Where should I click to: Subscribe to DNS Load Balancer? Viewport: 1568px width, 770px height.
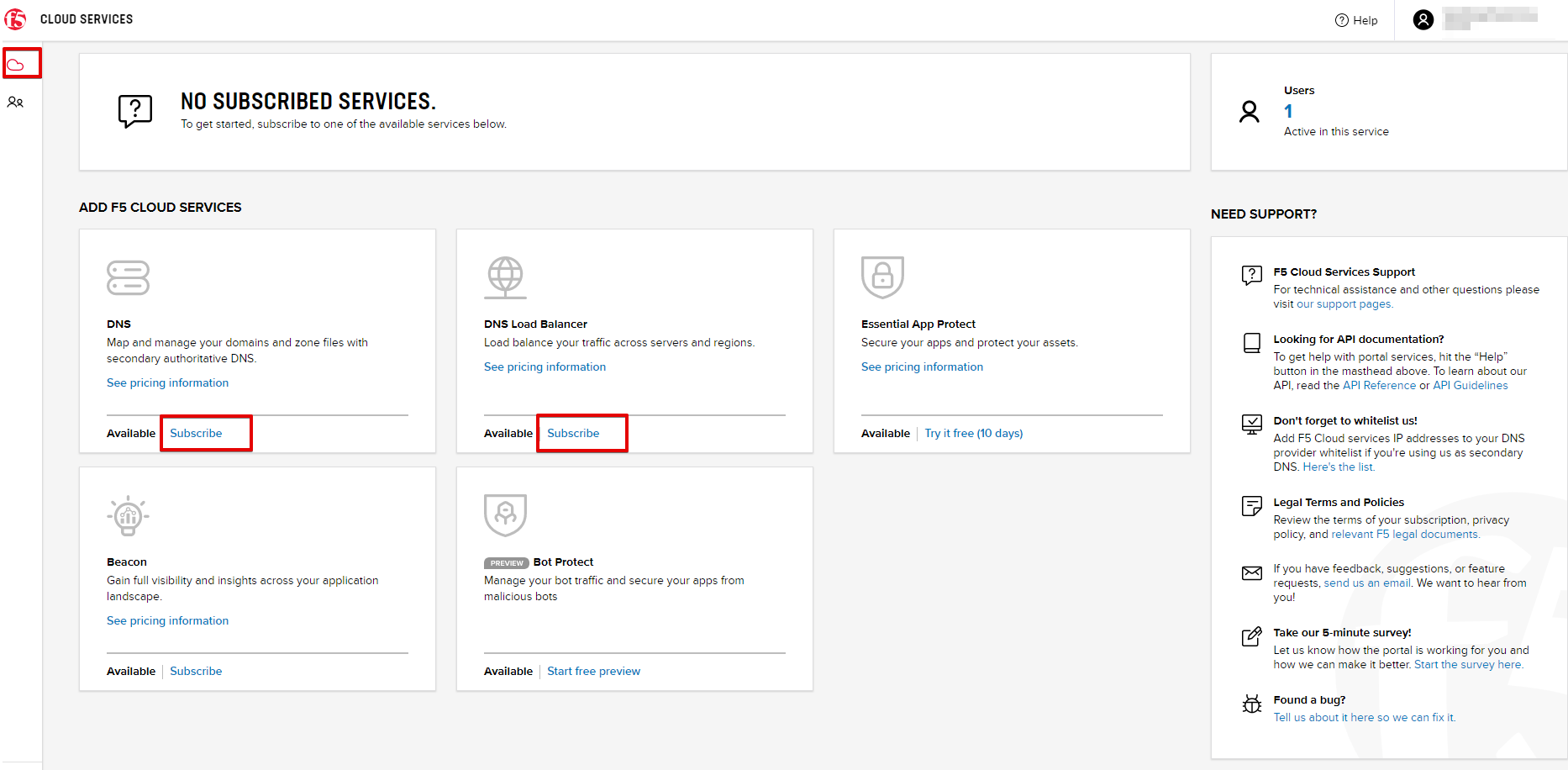(x=573, y=433)
